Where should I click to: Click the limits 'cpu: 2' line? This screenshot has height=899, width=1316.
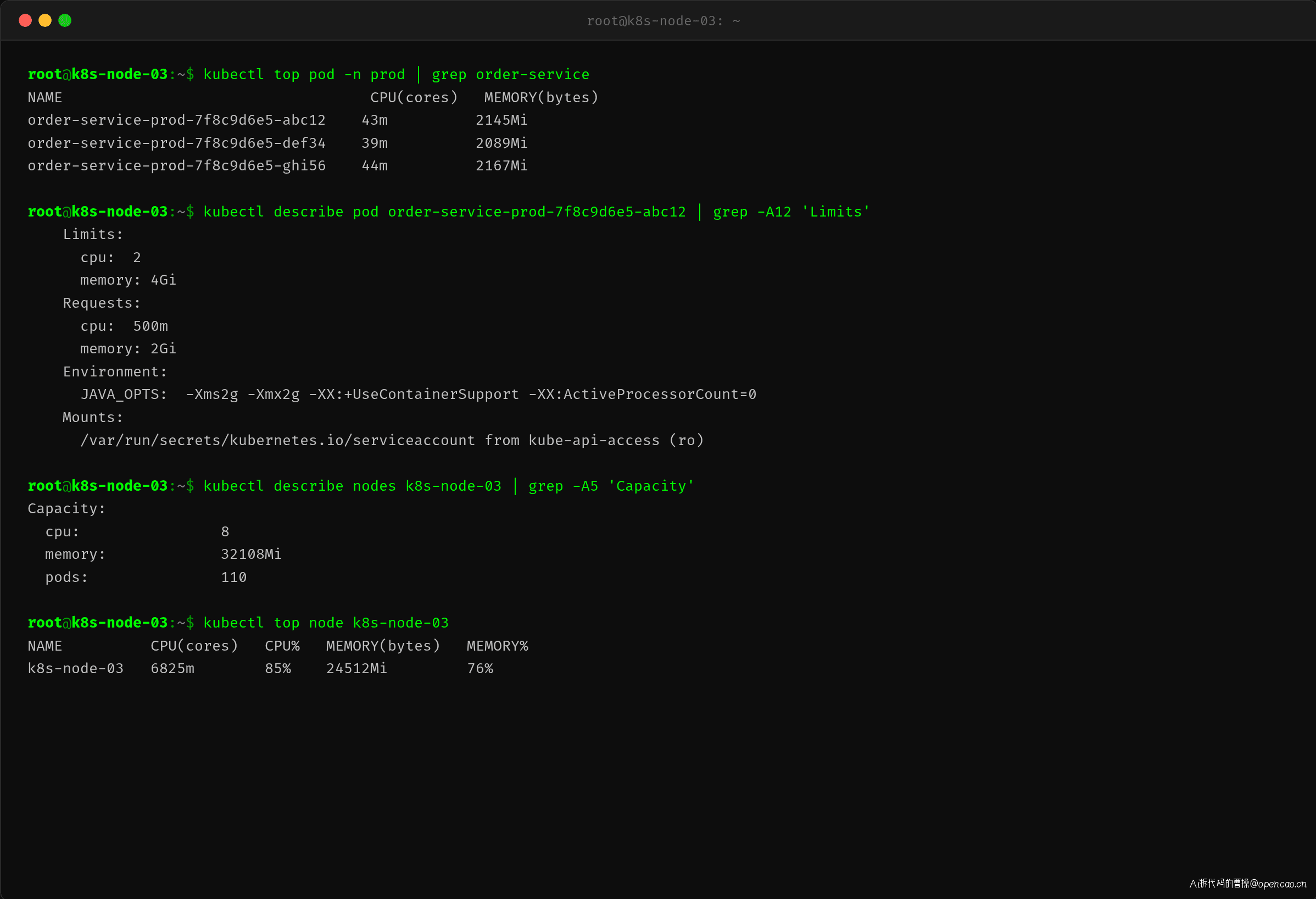[111, 258]
